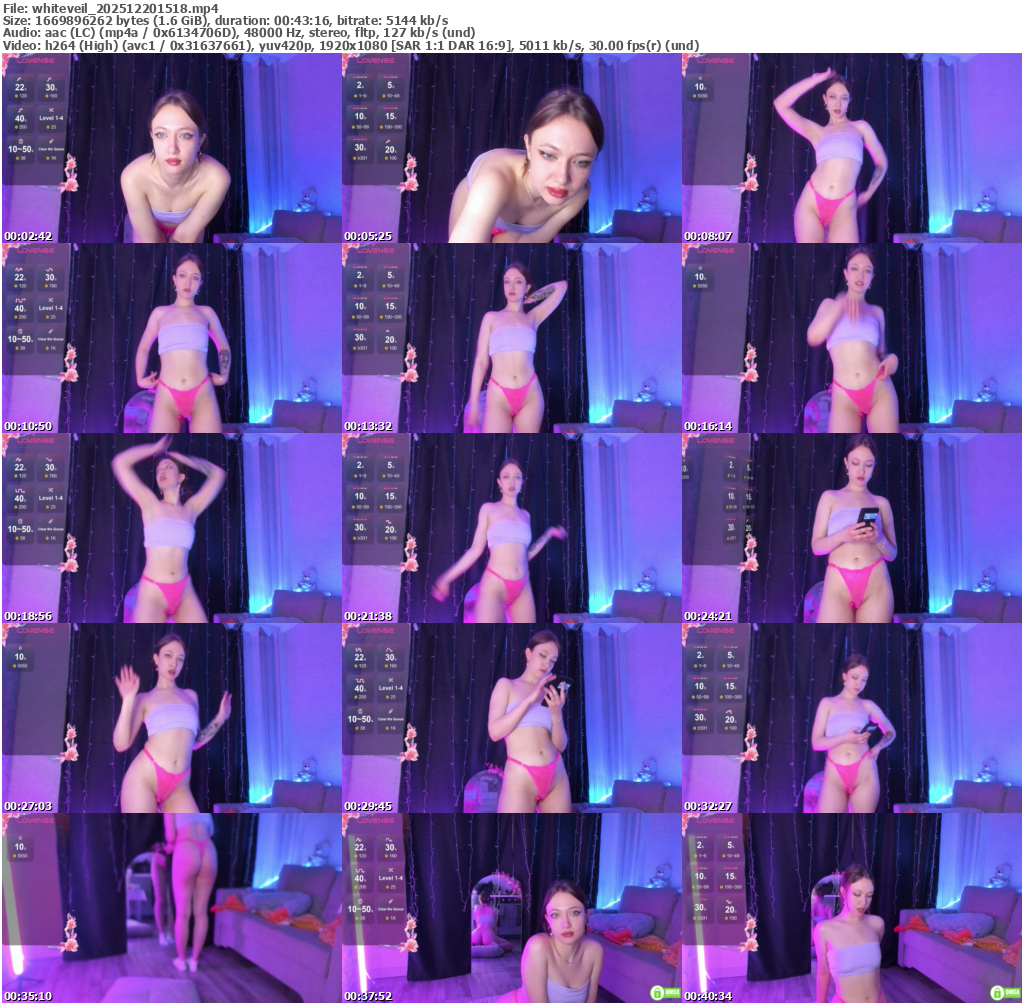This screenshot has height=1003, width=1024.
Task: Open the thumbnail at timestamp 00:02:42
Action: click(x=171, y=148)
